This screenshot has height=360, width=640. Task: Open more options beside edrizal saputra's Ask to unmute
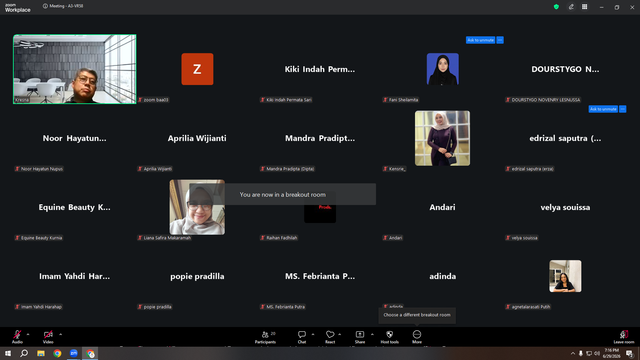click(x=622, y=109)
